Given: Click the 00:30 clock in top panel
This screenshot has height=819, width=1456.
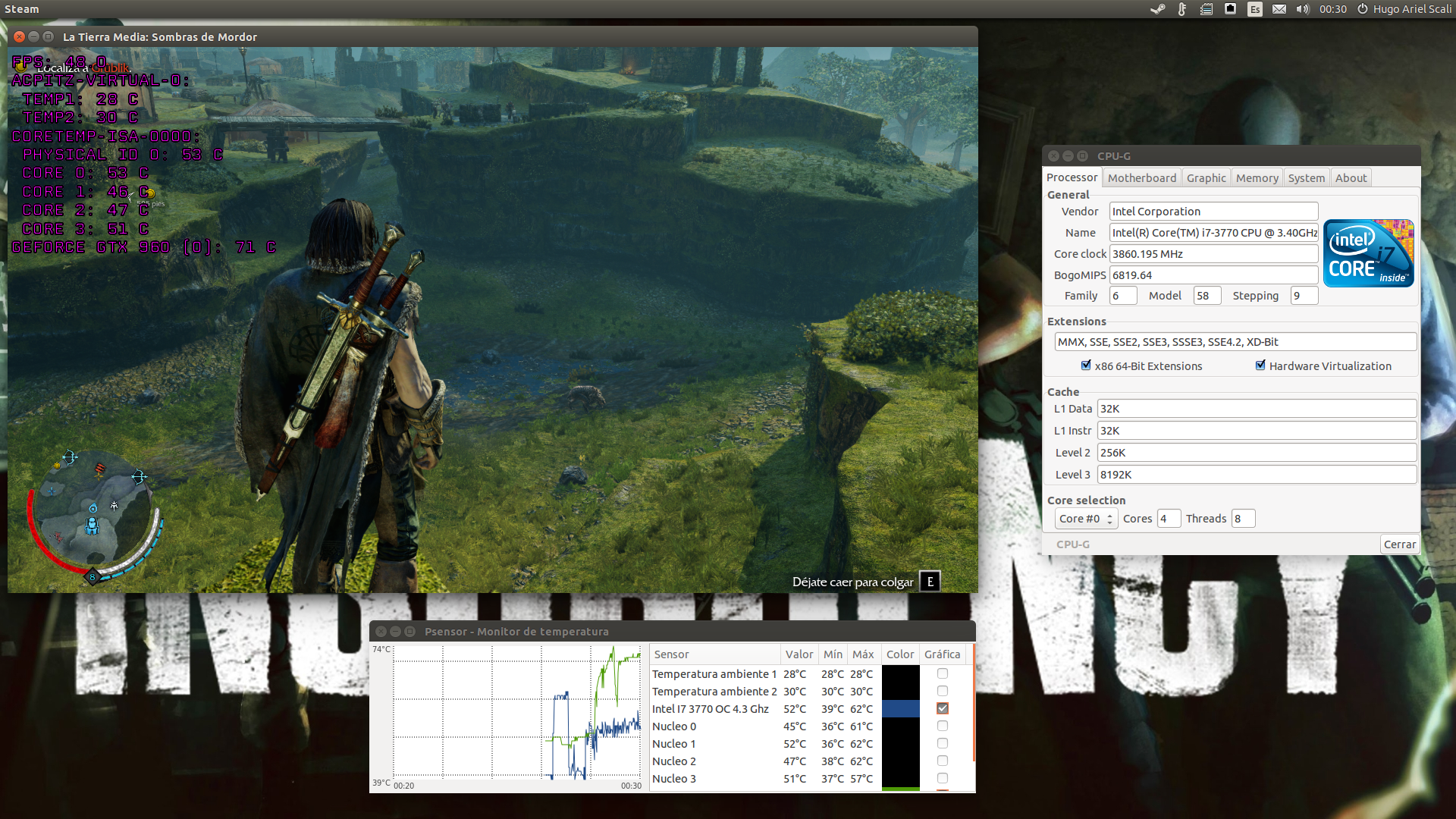Looking at the screenshot, I should 1332,9.
